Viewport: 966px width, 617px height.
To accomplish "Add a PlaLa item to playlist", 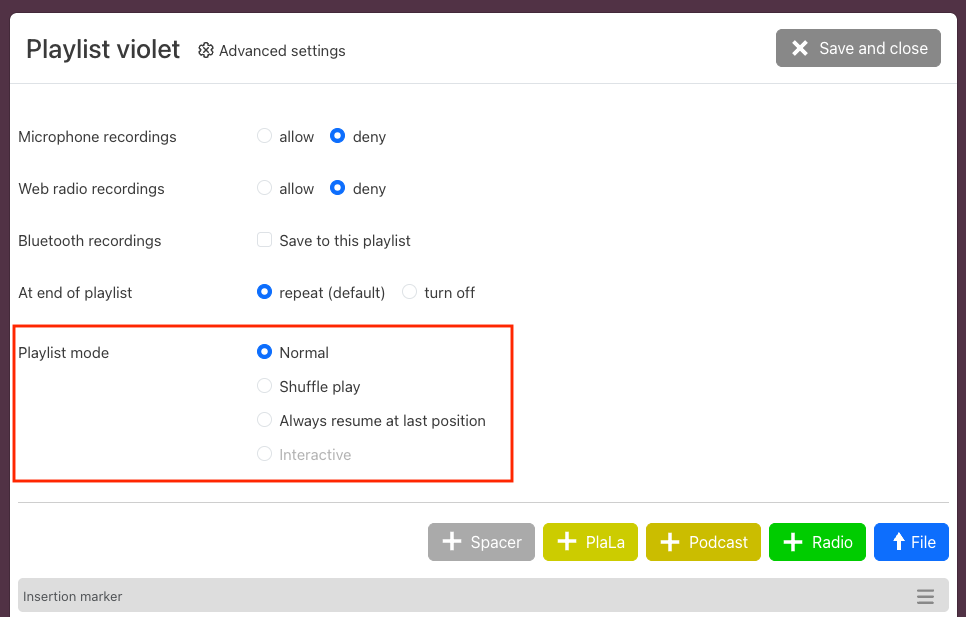I will tap(590, 542).
